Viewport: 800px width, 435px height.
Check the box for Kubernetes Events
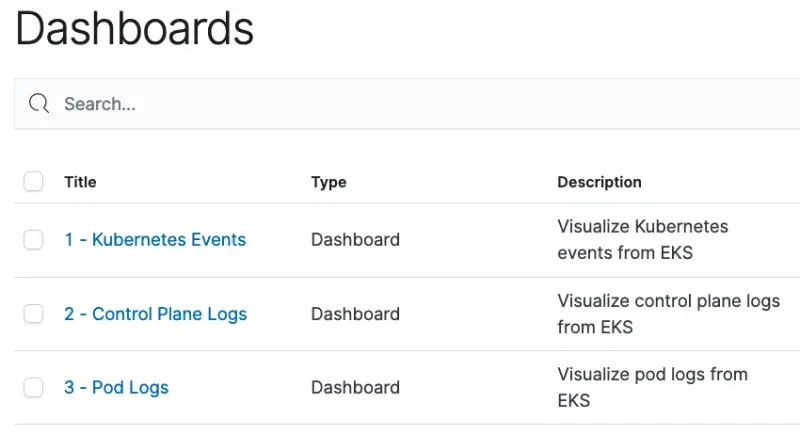tap(34, 239)
